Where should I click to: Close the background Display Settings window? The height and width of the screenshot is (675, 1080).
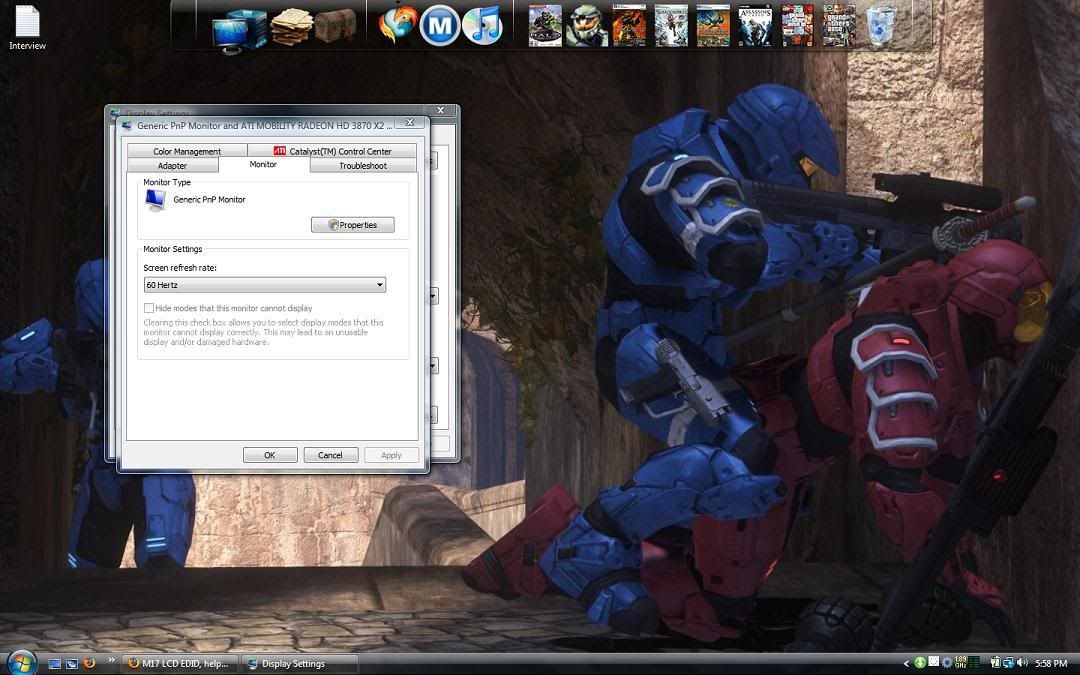tap(441, 110)
